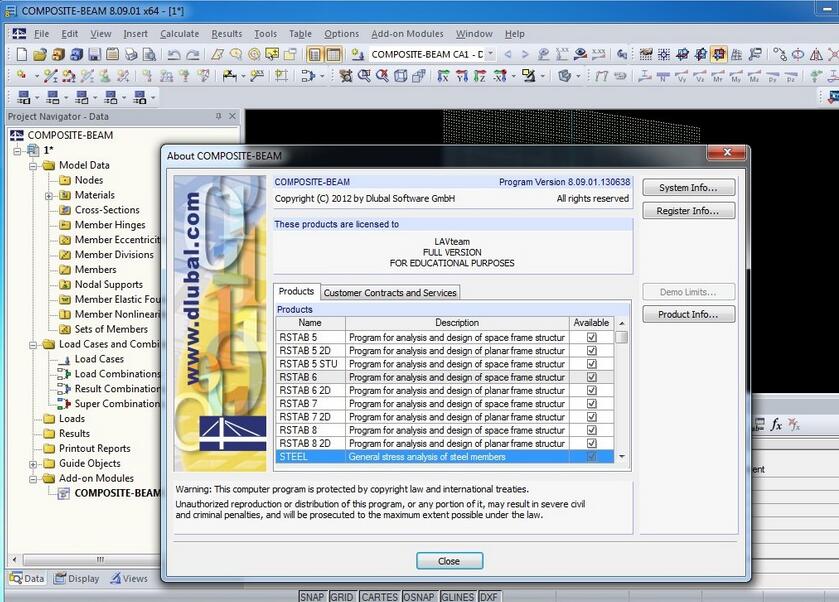The image size is (839, 602).
Task: Switch navigator to Display tab
Action: (x=78, y=578)
